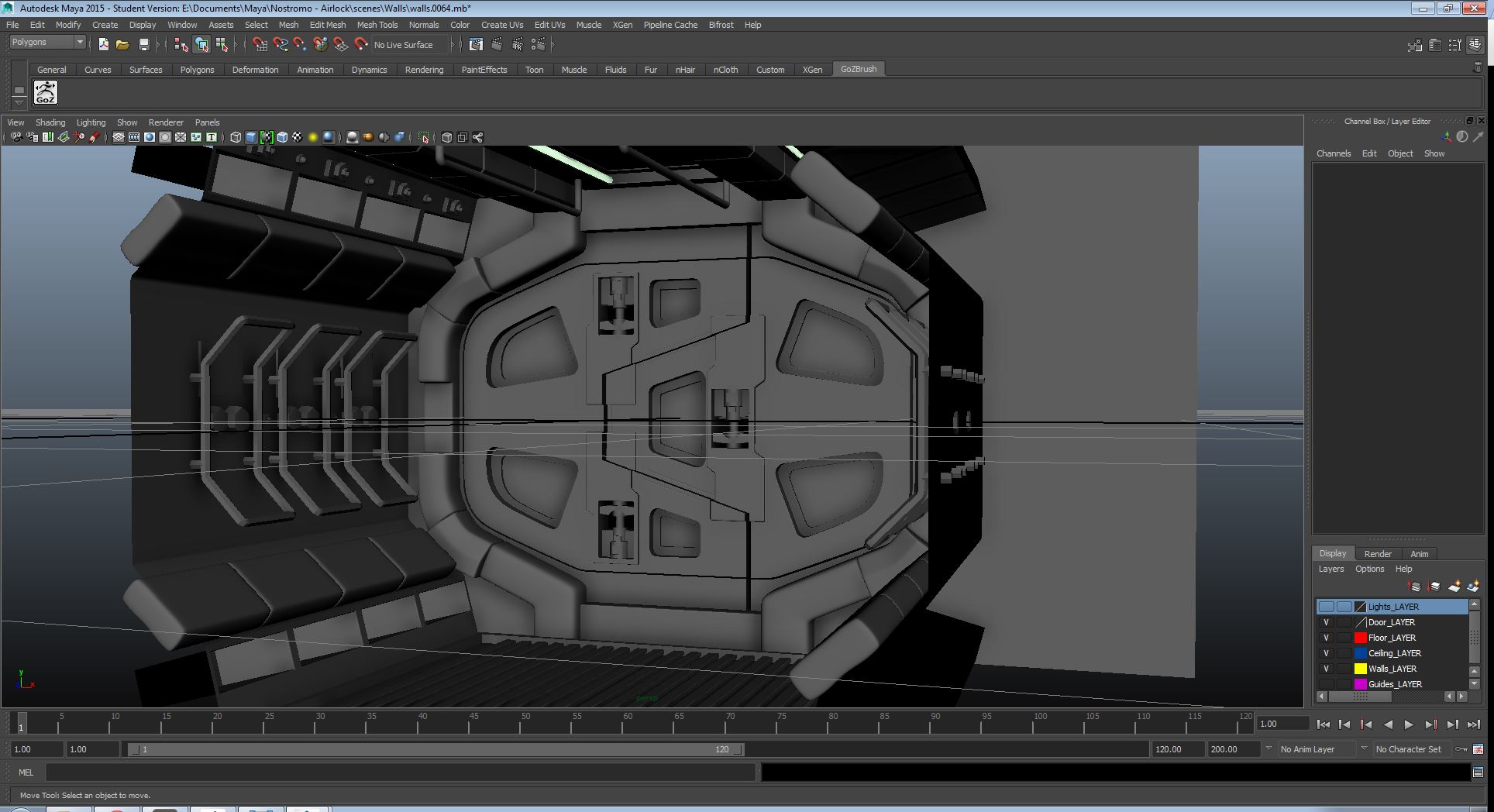Toggle visibility of Walls_LAYER
The image size is (1494, 812).
point(1326,669)
